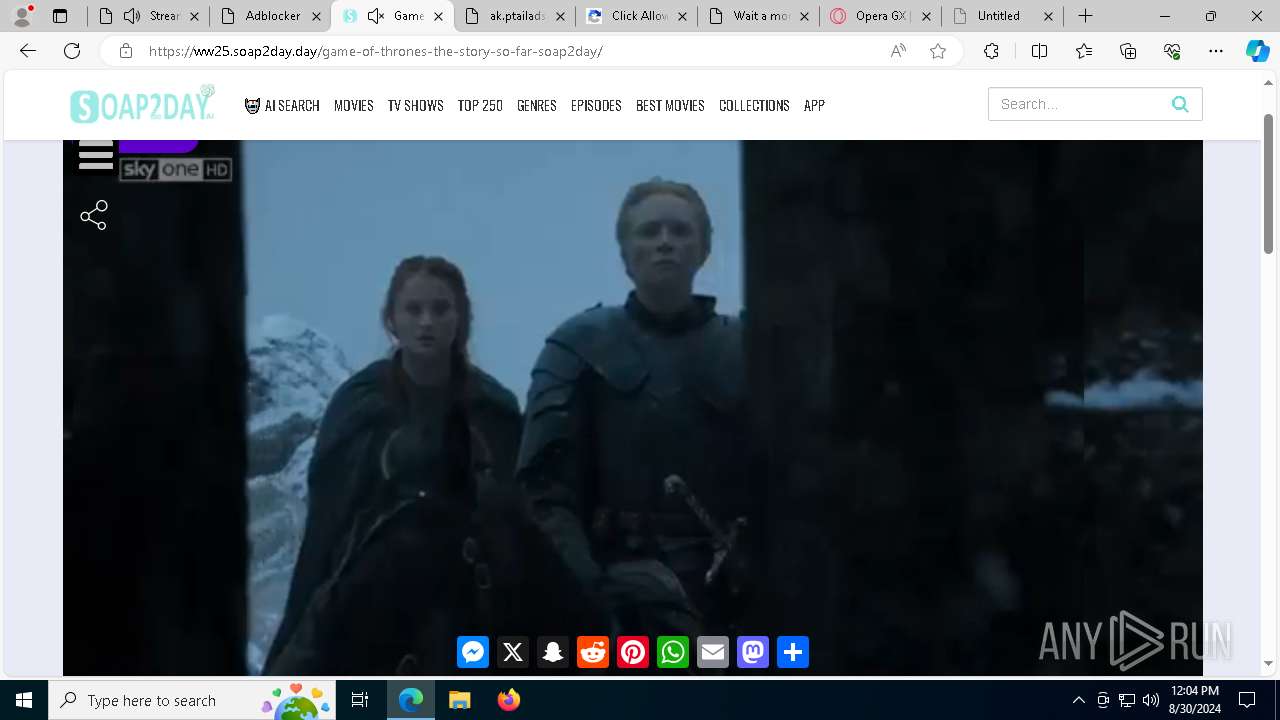Open the EPISODES menu item
This screenshot has height=720, width=1280.
click(596, 105)
